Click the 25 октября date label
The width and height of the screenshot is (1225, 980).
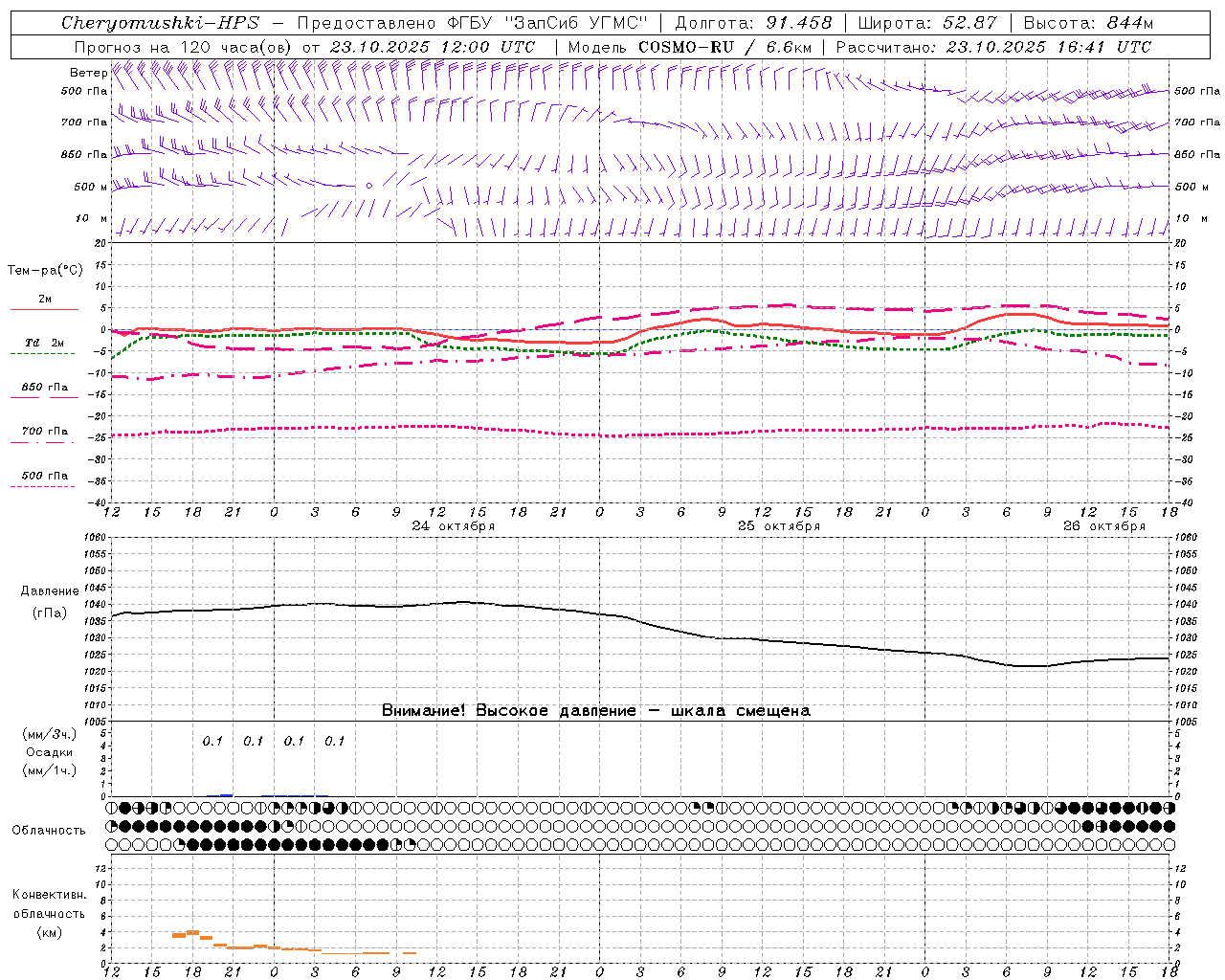coord(779,526)
